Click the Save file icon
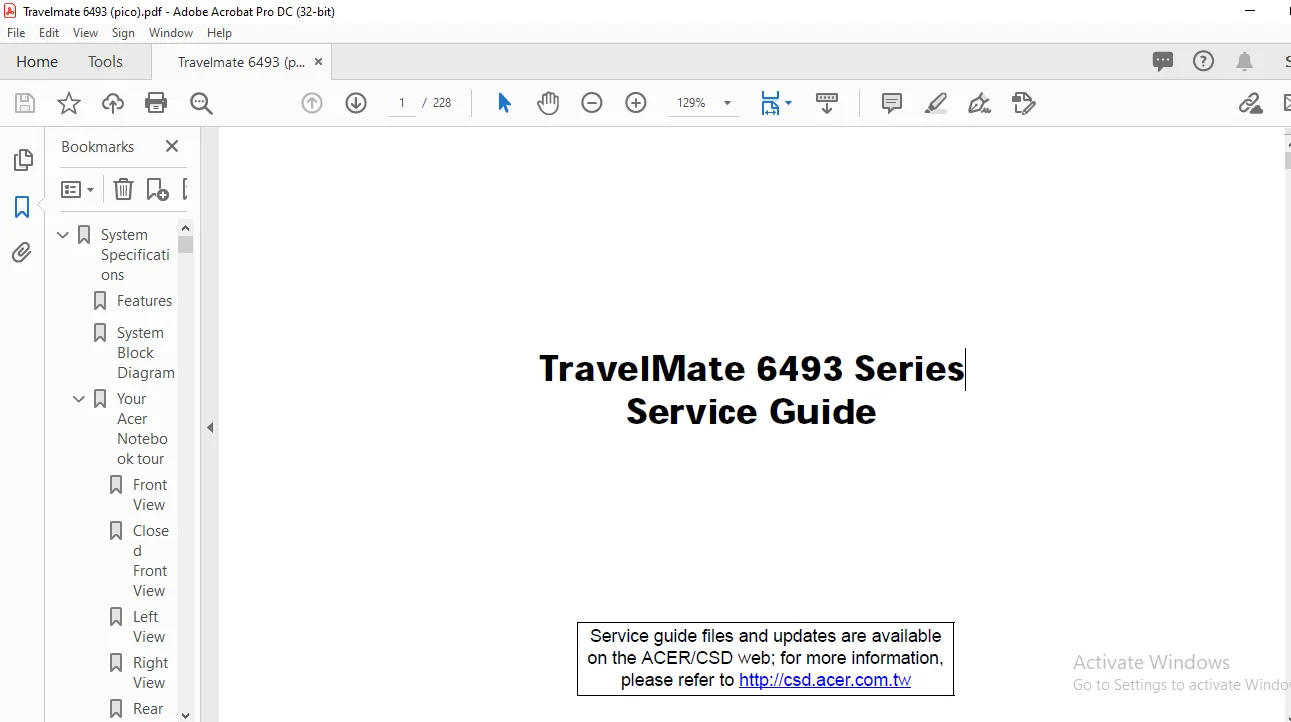1291x722 pixels. click(x=25, y=103)
